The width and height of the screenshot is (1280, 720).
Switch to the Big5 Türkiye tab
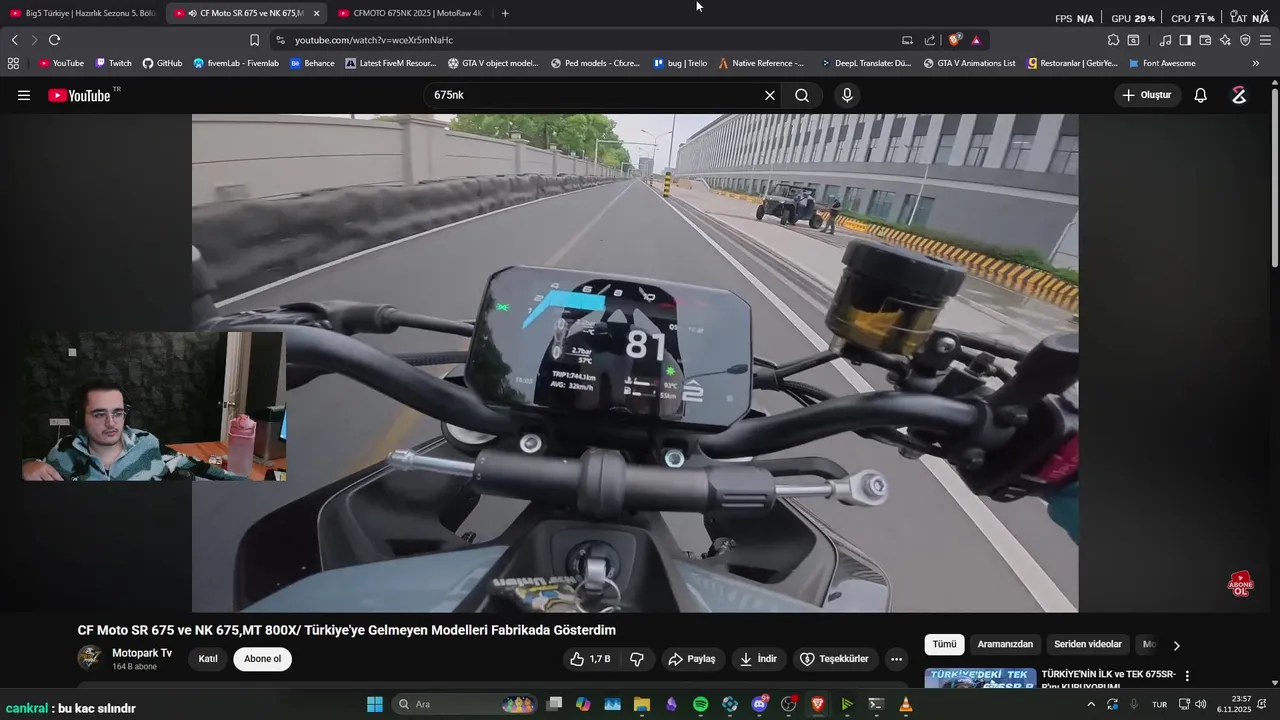click(84, 13)
